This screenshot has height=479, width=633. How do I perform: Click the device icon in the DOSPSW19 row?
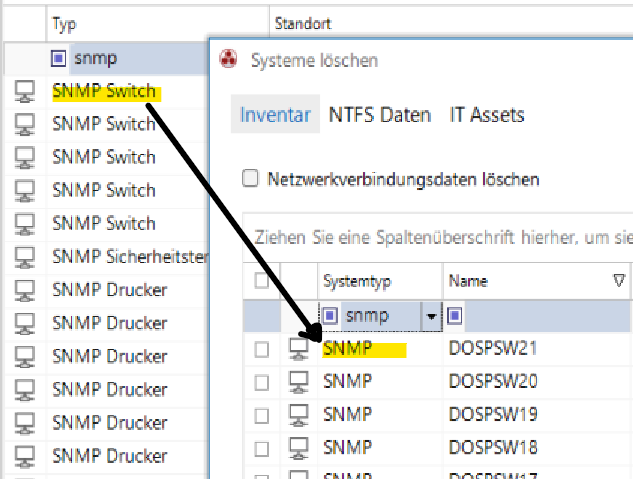pos(297,413)
